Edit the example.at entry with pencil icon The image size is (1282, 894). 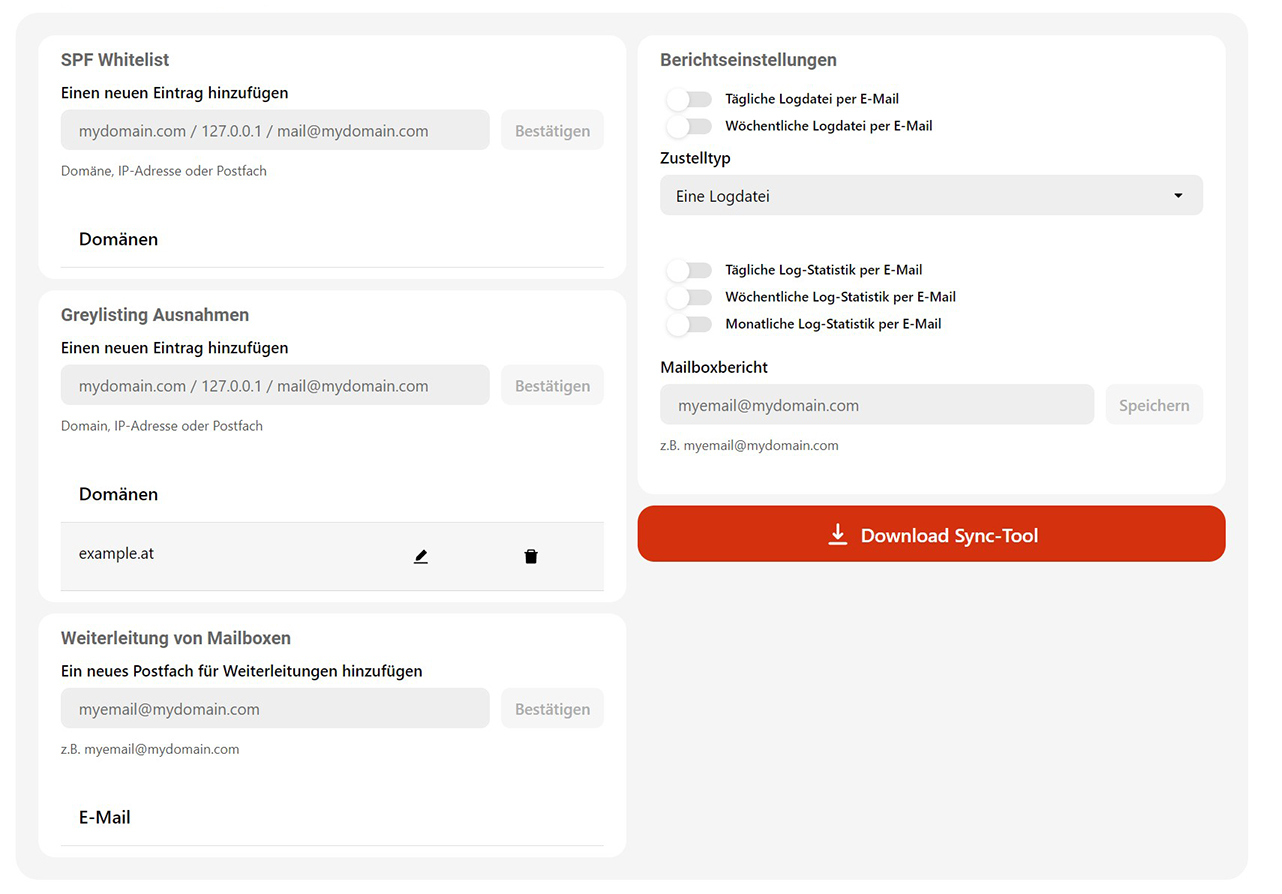(420, 557)
